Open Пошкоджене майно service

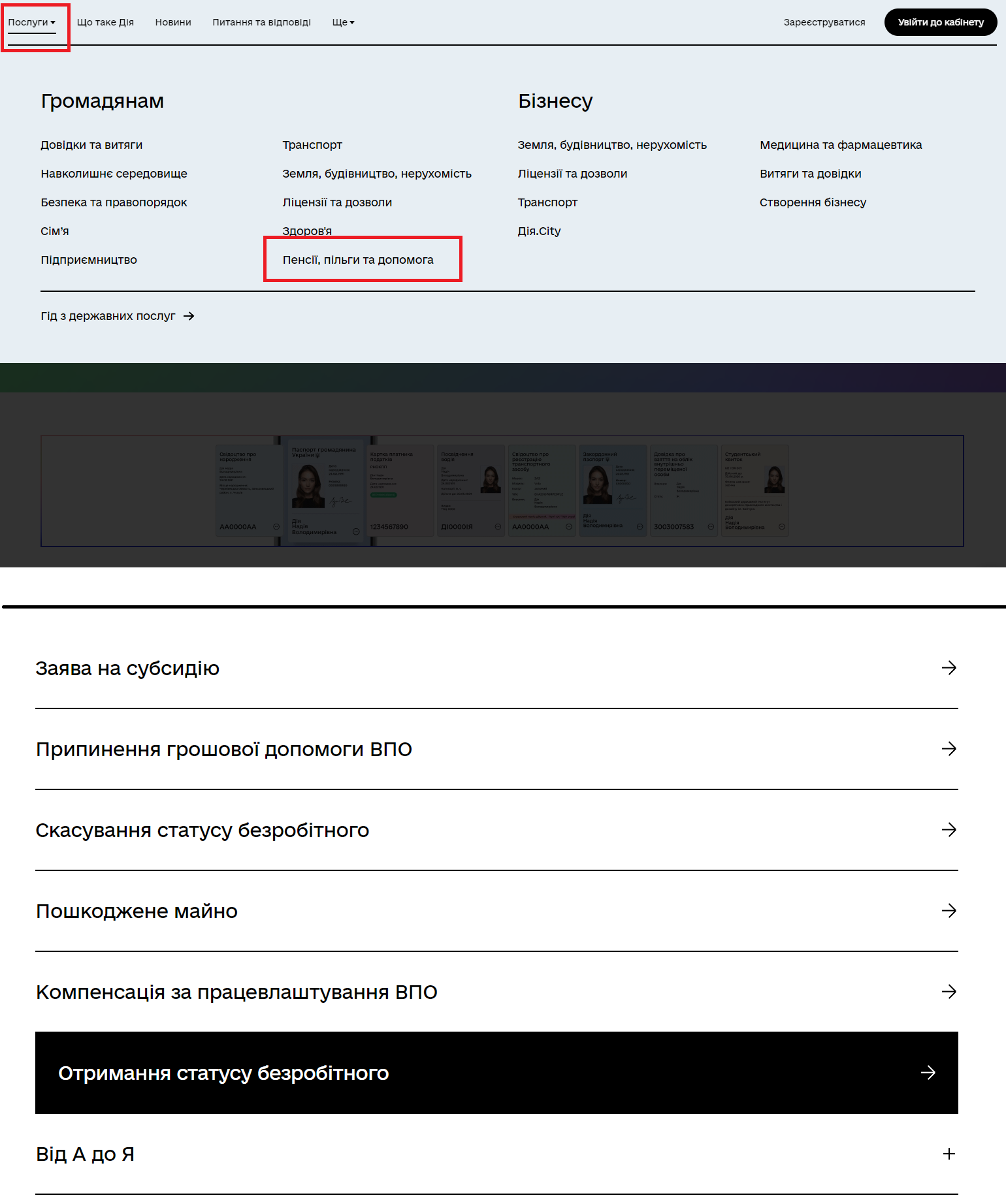(x=496, y=911)
